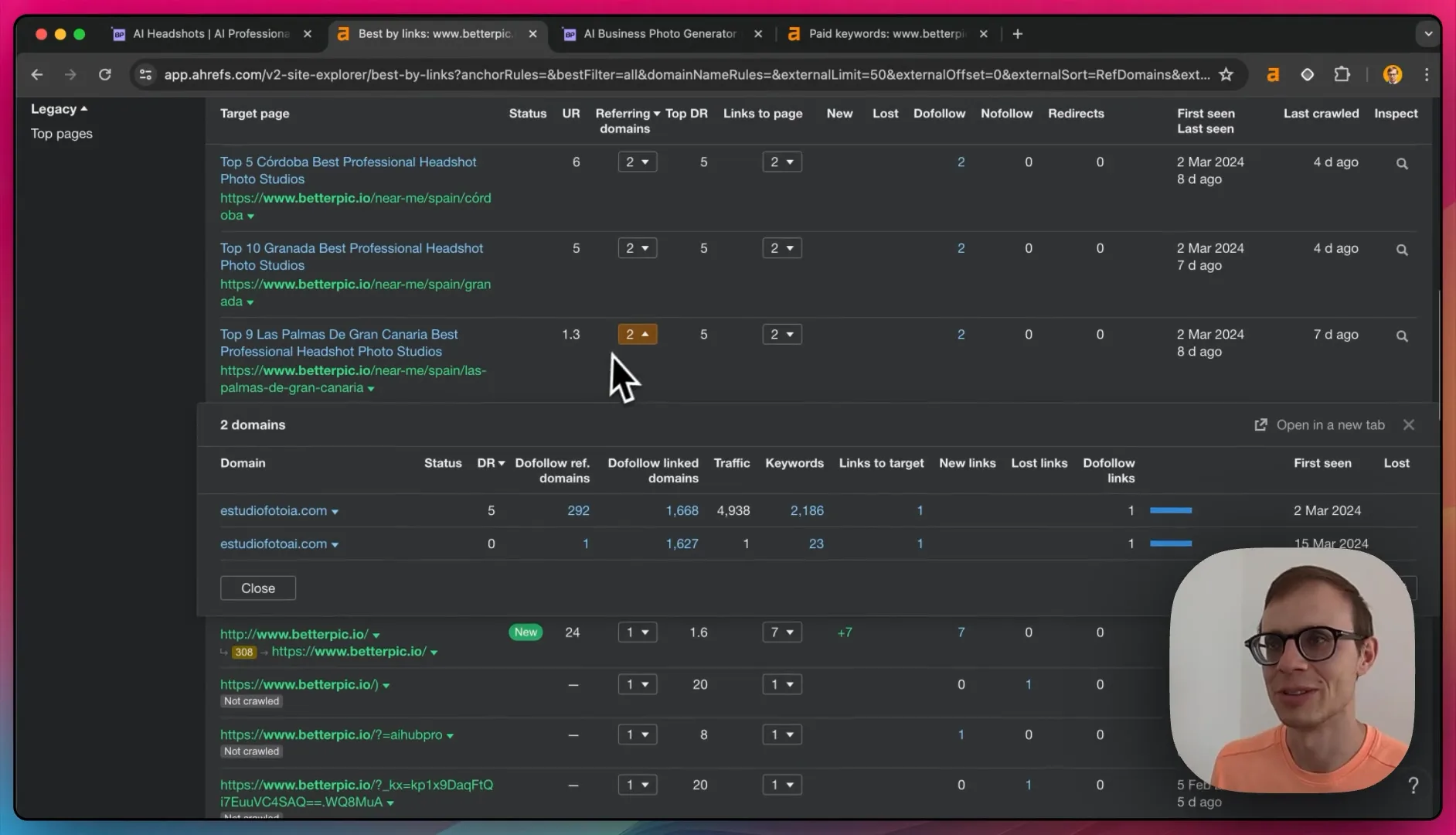Screen dimensions: 1456x835
Task: Click the diamond extension icon in toolbar
Action: point(1308,75)
